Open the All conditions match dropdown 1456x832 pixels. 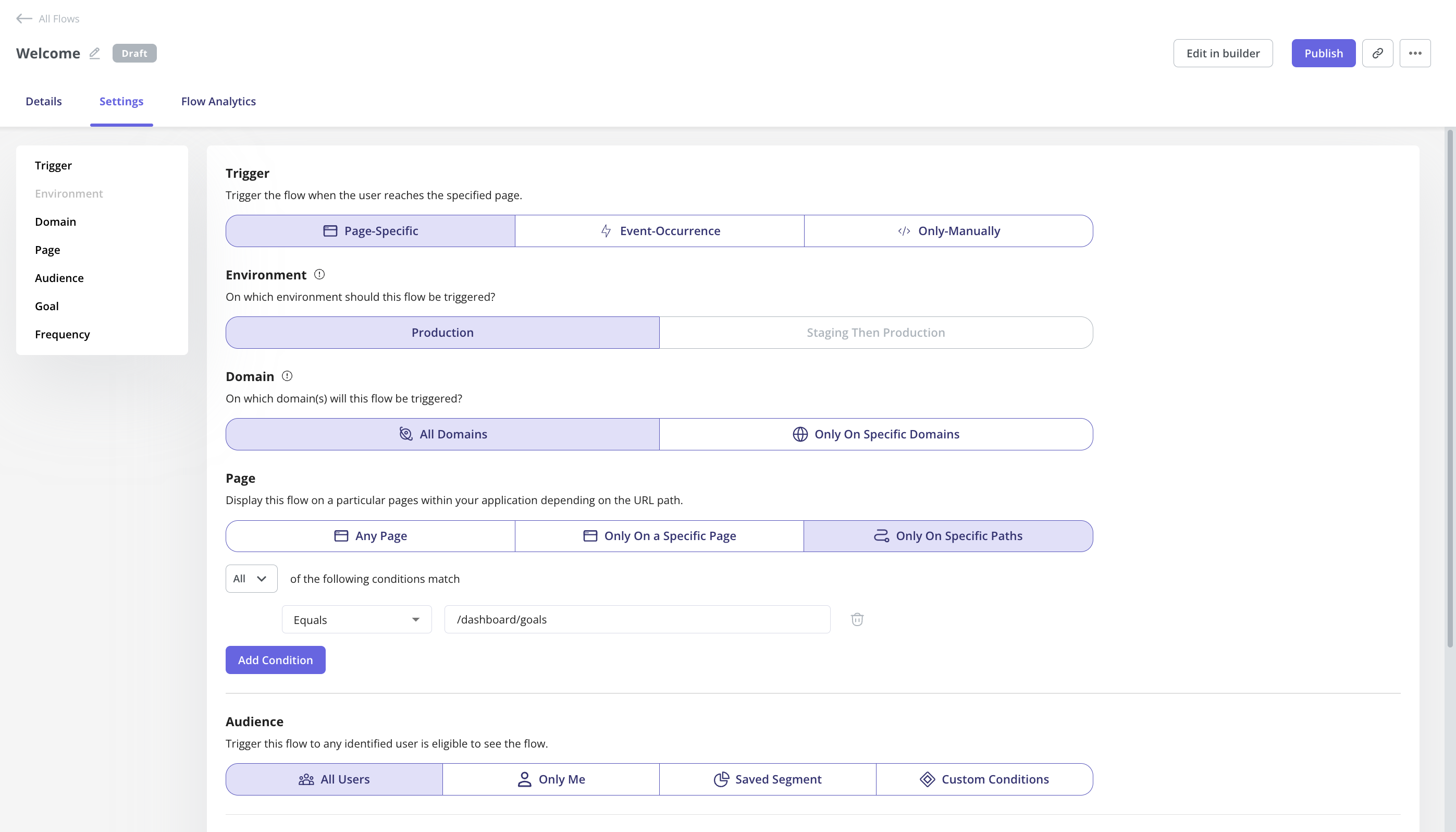point(251,578)
